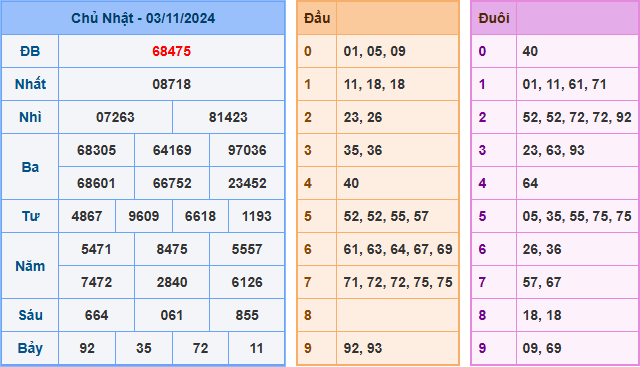Click Đầu values '11, 18, 18'

pos(374,85)
